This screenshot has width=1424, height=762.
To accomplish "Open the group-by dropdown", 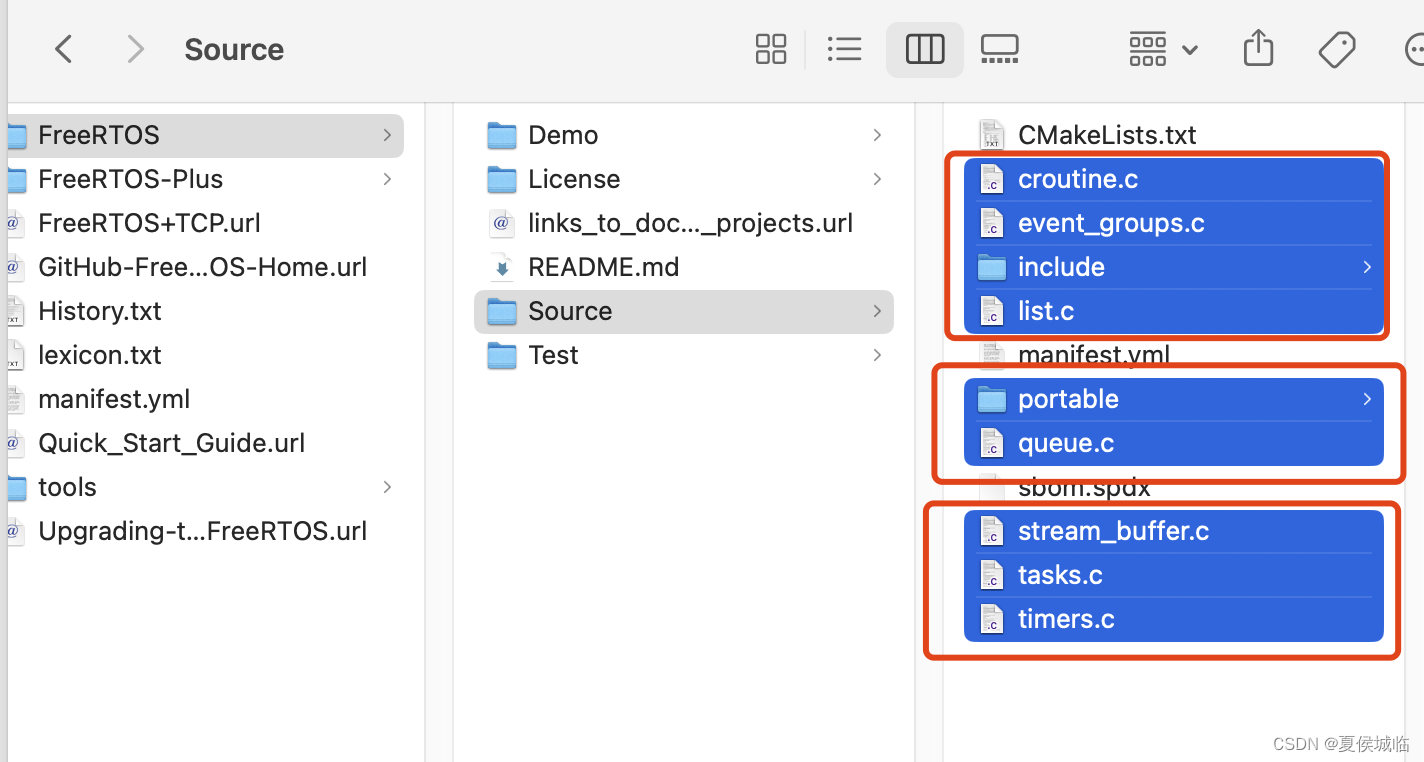I will [1163, 49].
